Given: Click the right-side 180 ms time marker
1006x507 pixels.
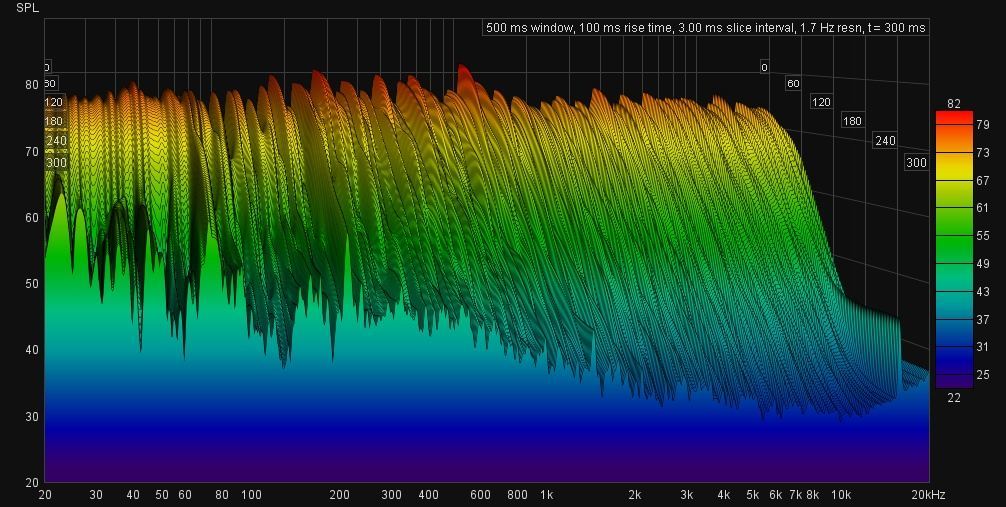Looking at the screenshot, I should (852, 121).
